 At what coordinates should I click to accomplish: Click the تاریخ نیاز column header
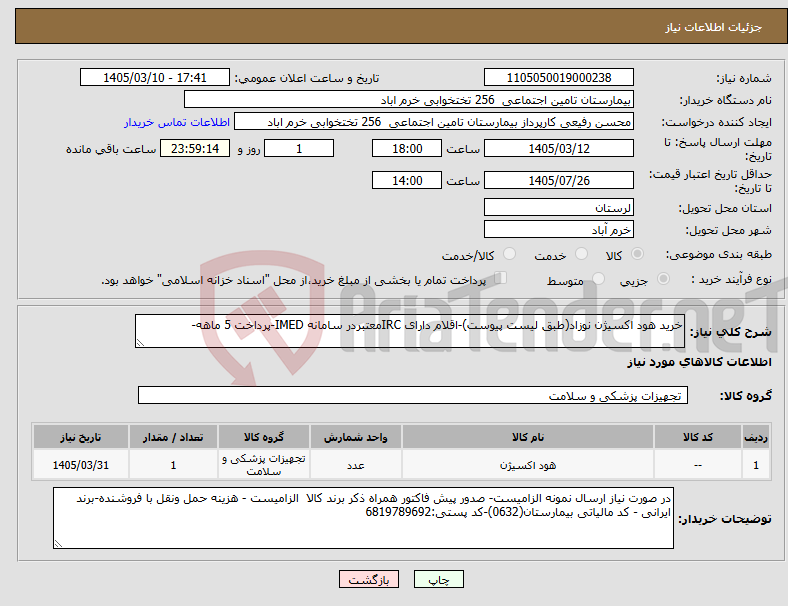click(80, 437)
